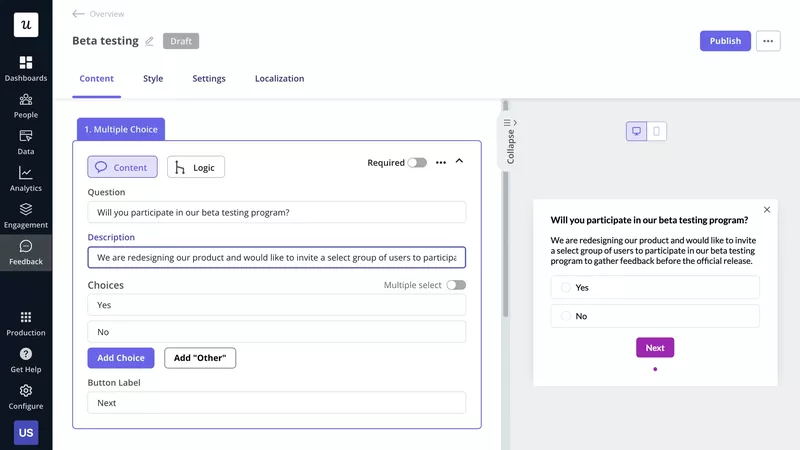
Task: Open the more options menu beside Publish
Action: pyautogui.click(x=768, y=41)
